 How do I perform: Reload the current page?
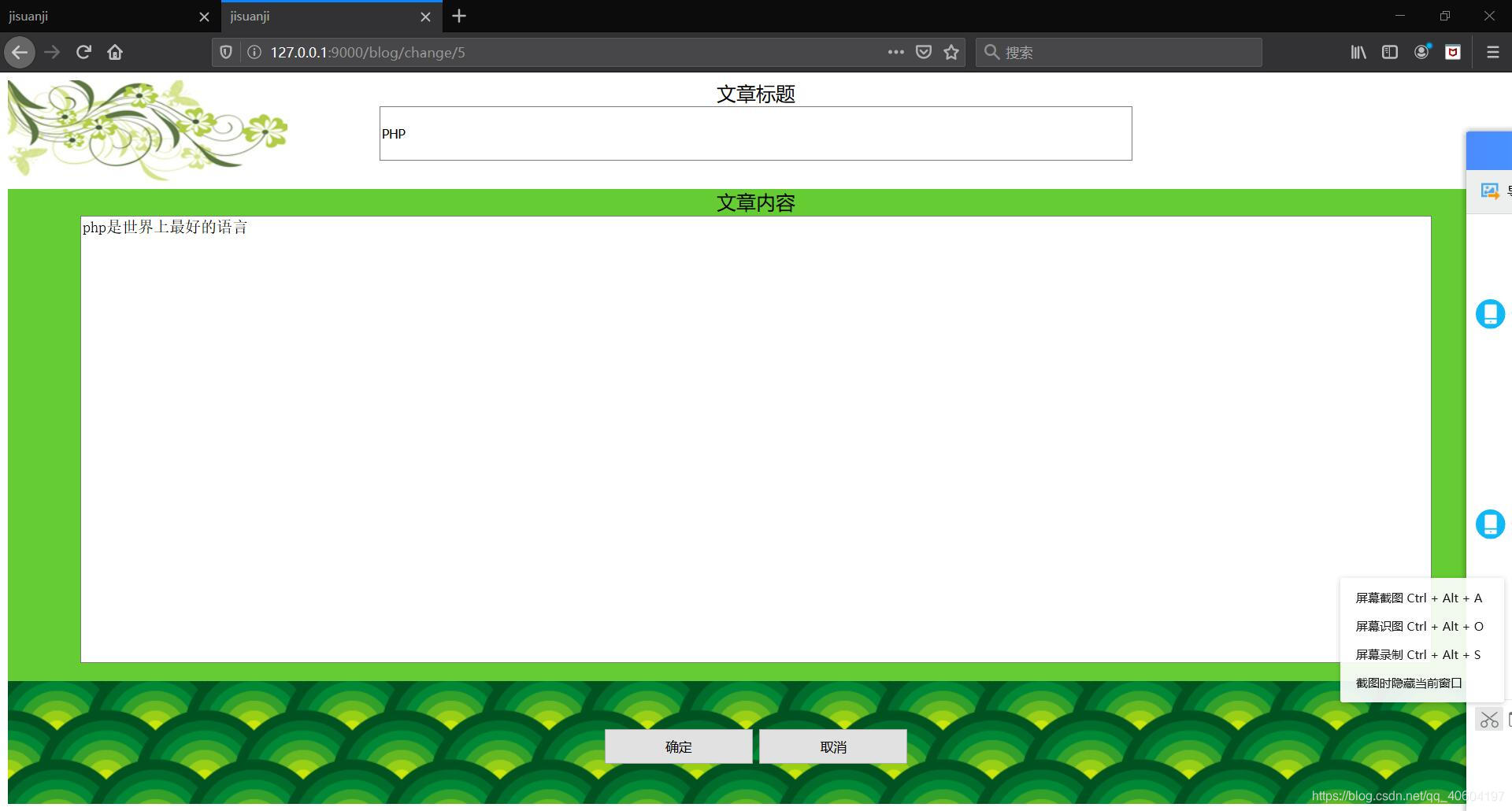pyautogui.click(x=83, y=53)
